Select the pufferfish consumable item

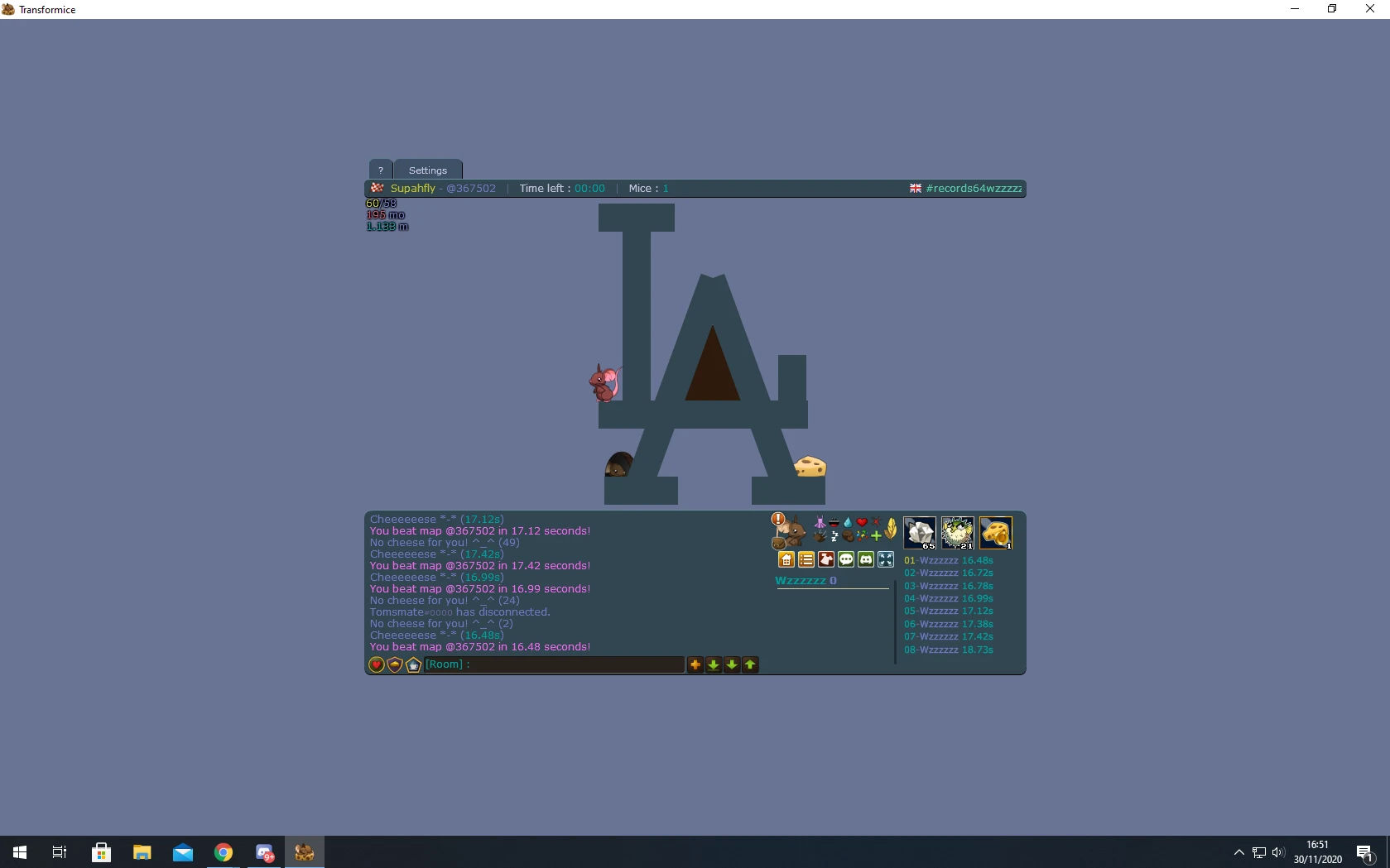(x=957, y=533)
